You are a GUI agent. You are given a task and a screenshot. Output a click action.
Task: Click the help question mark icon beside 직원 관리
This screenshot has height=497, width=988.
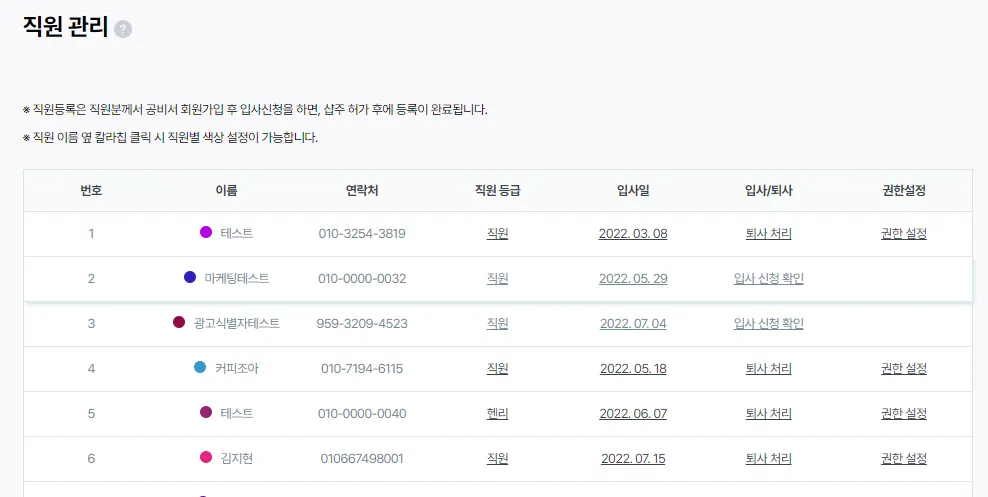(x=123, y=29)
